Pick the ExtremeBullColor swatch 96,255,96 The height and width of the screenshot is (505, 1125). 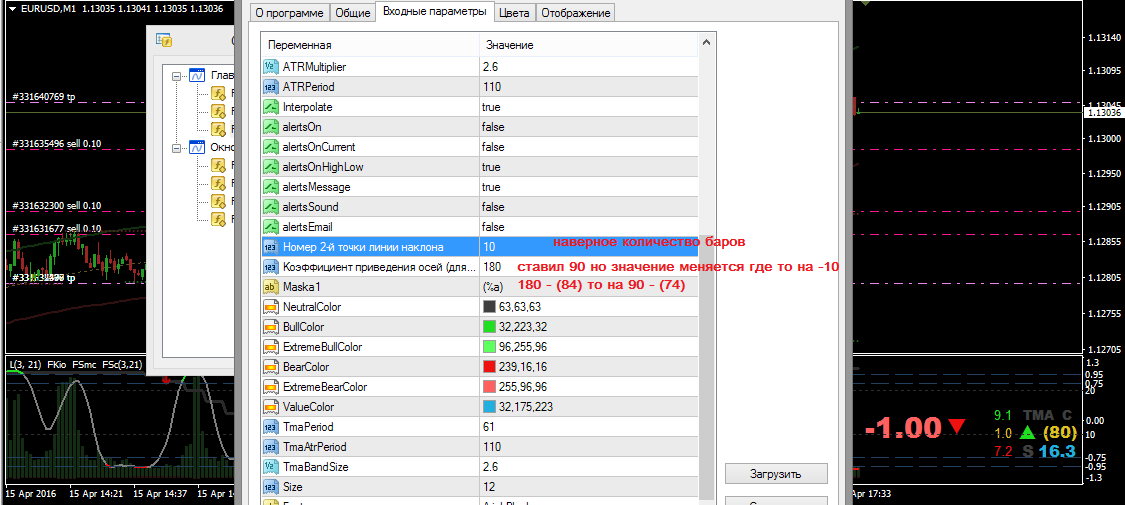pyautogui.click(x=489, y=347)
